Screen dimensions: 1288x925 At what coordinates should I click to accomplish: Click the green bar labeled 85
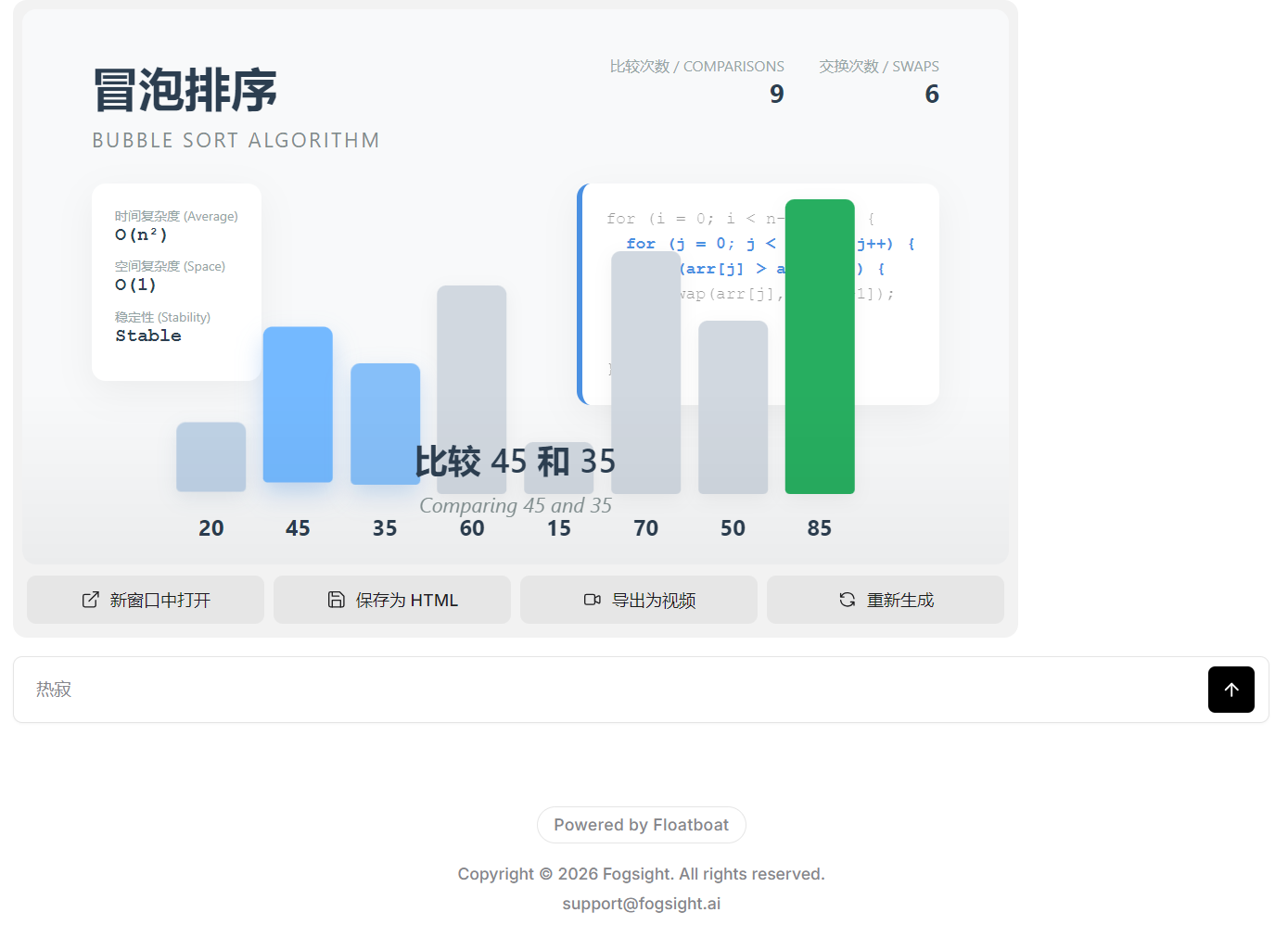[820, 347]
